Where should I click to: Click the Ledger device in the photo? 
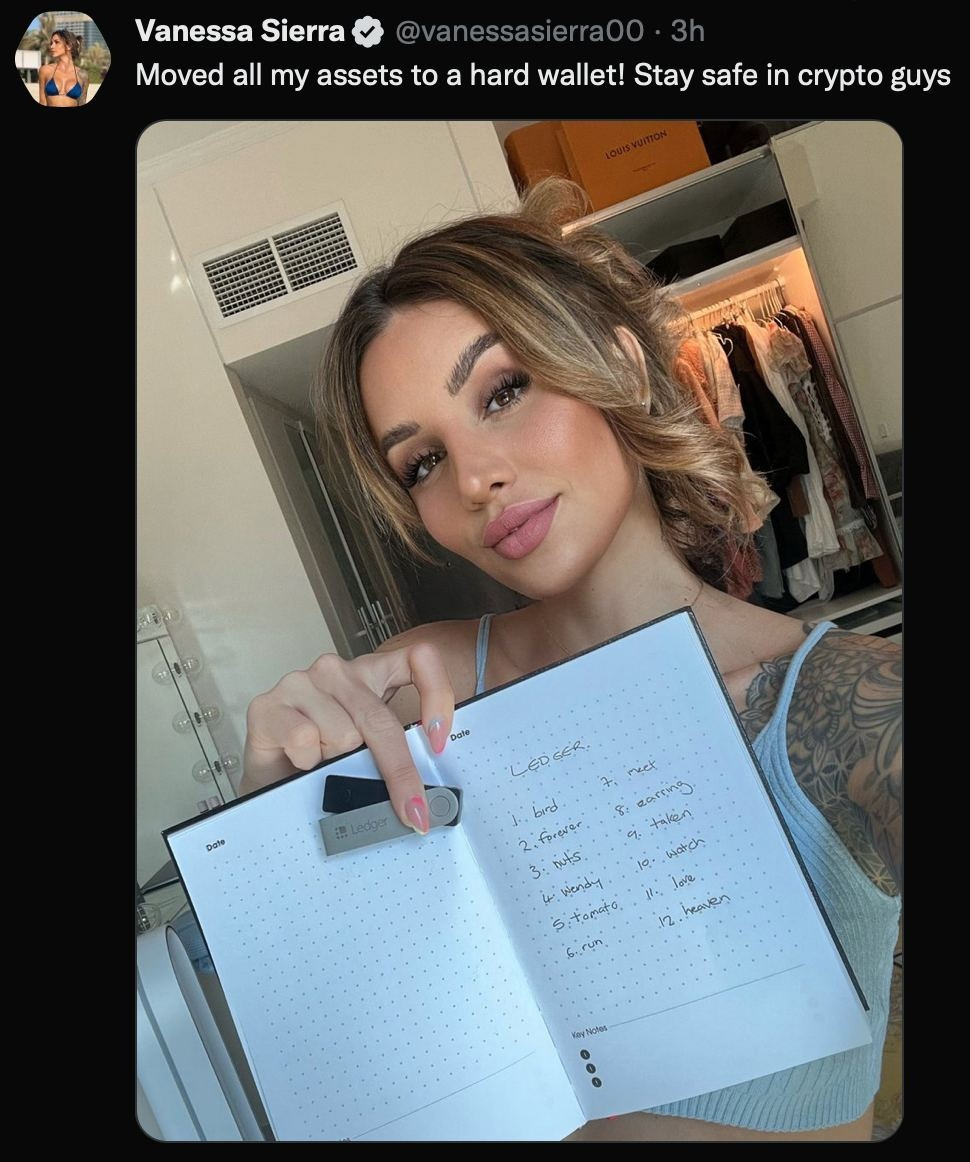point(391,814)
